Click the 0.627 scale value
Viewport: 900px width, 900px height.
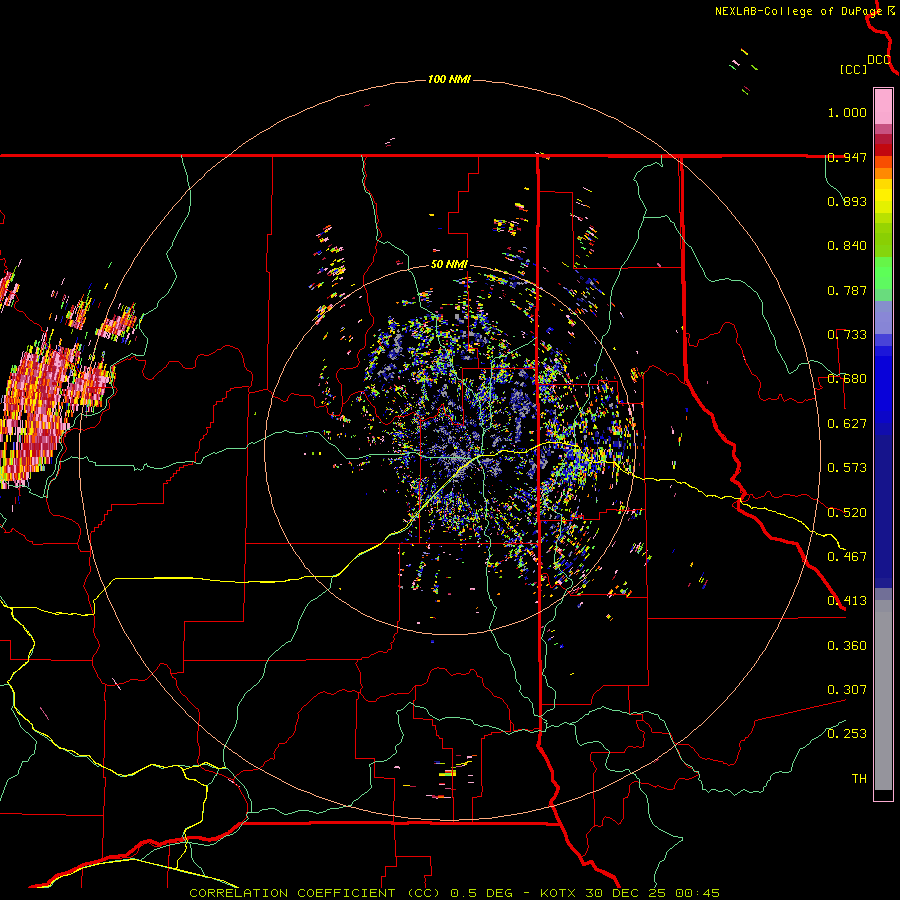(847, 424)
